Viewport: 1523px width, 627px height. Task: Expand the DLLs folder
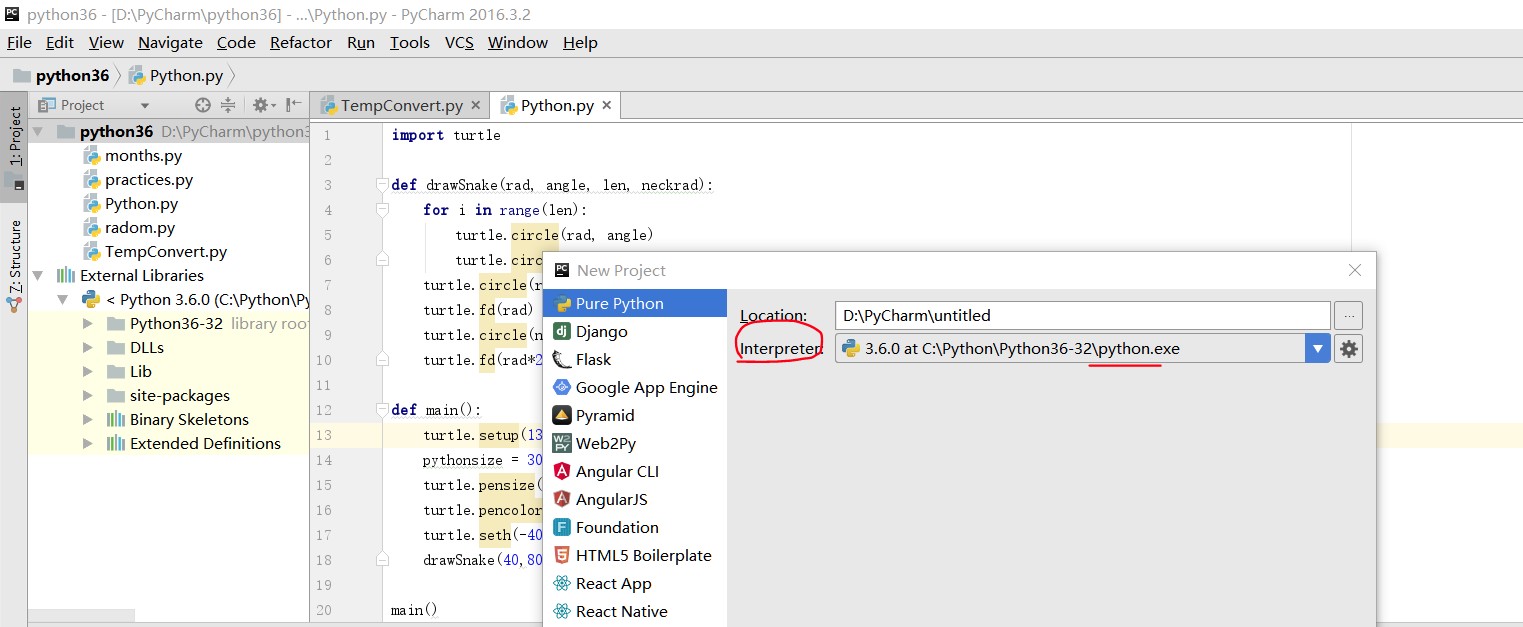(x=88, y=347)
